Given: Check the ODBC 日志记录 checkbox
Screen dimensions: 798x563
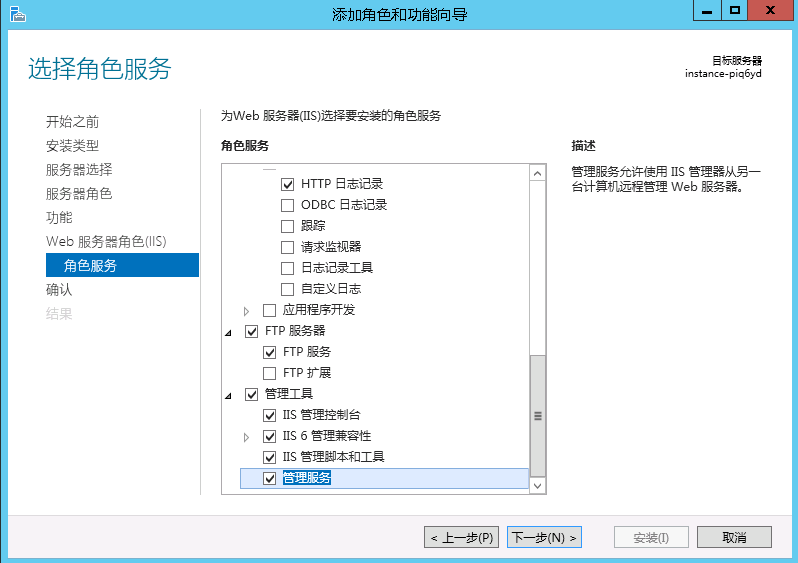Looking at the screenshot, I should [288, 205].
